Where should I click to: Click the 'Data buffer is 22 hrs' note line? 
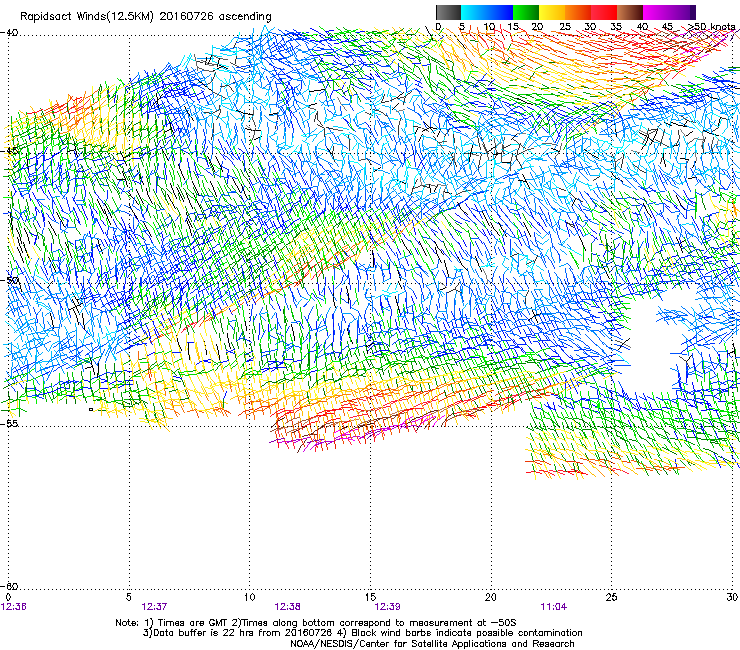[x=362, y=633]
